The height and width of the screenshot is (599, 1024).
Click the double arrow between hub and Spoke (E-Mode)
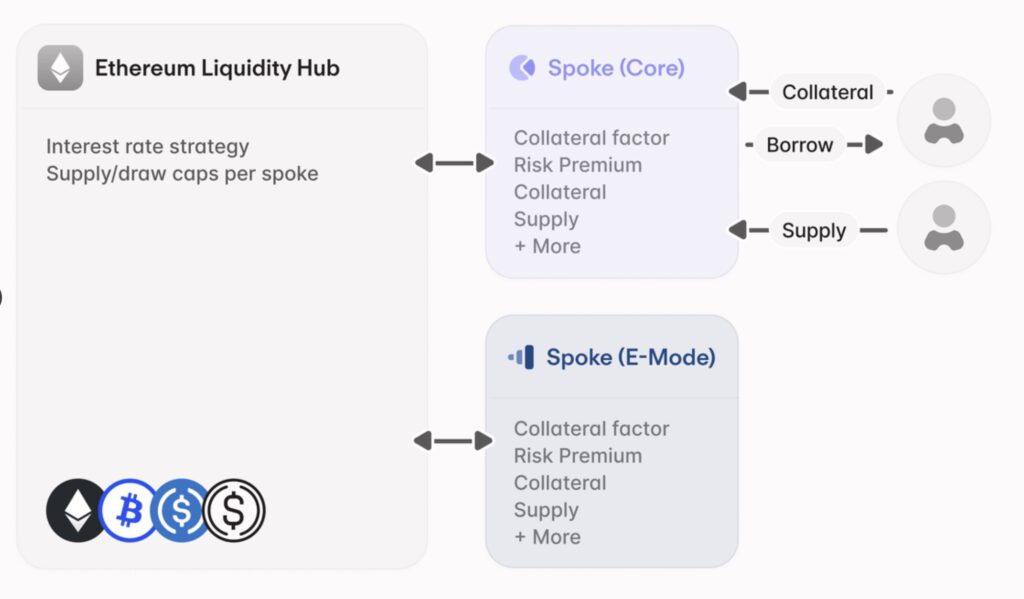pyautogui.click(x=455, y=440)
